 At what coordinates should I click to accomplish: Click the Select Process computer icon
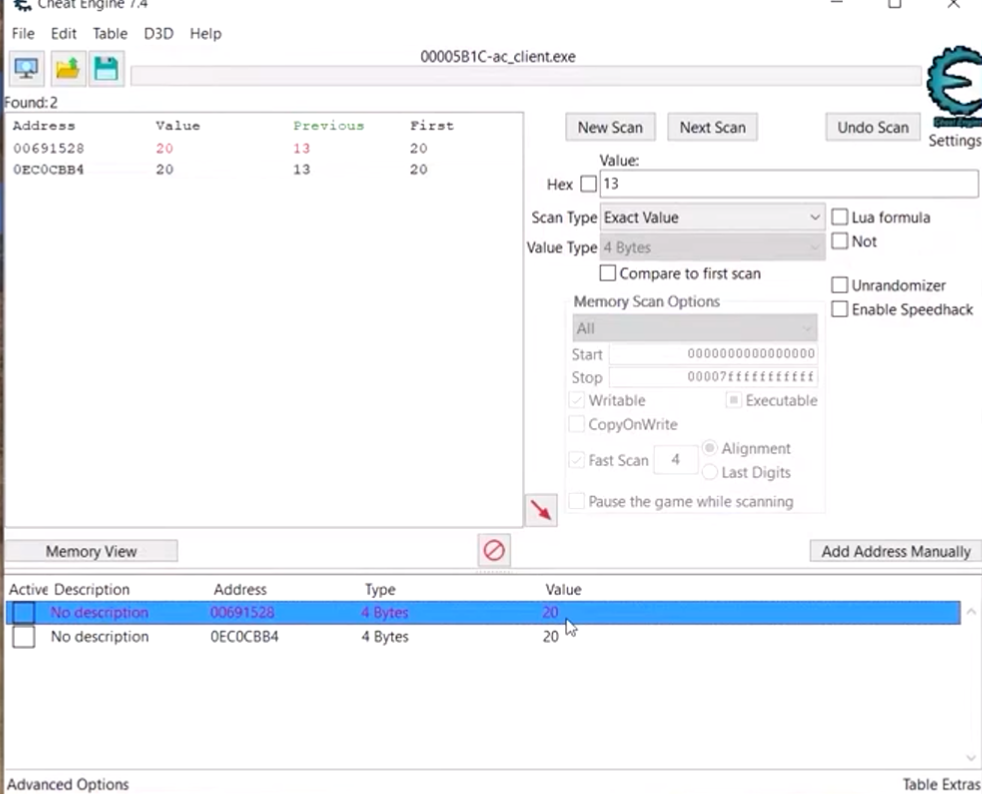(x=26, y=69)
